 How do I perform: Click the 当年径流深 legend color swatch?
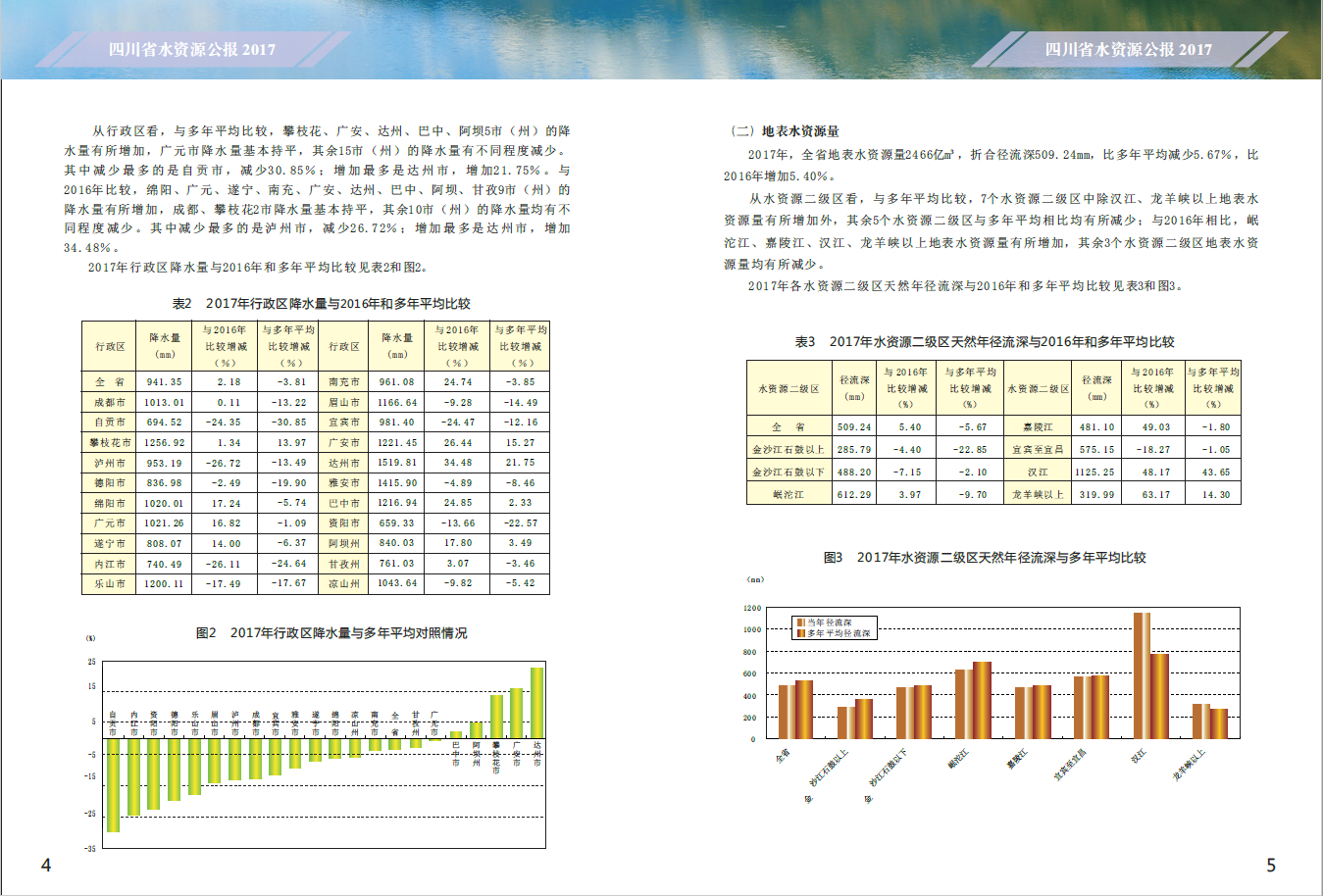pos(799,622)
